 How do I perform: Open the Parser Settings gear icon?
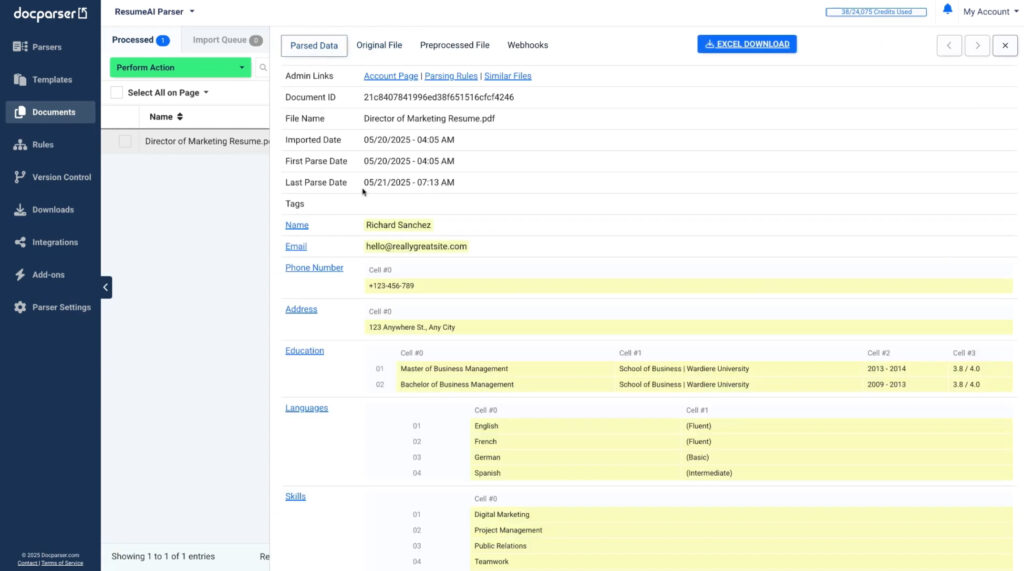pos(20,307)
